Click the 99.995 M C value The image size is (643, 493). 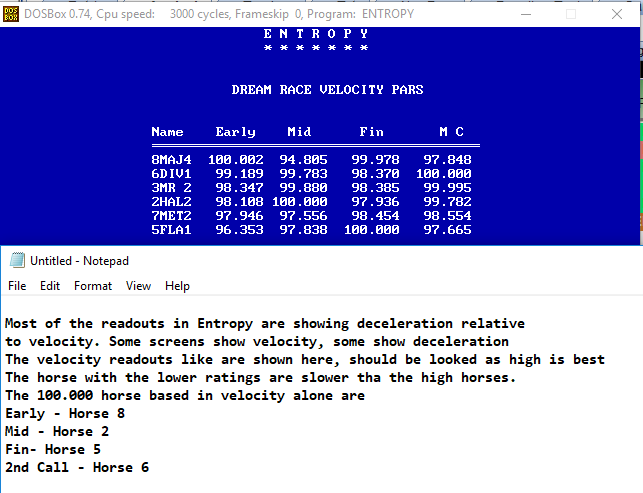tap(447, 187)
